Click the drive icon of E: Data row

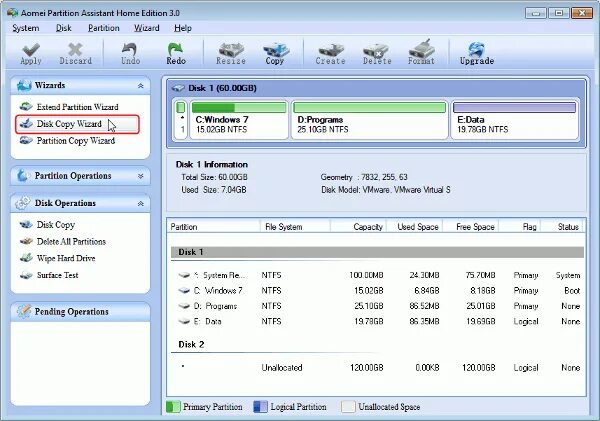pyautogui.click(x=184, y=321)
